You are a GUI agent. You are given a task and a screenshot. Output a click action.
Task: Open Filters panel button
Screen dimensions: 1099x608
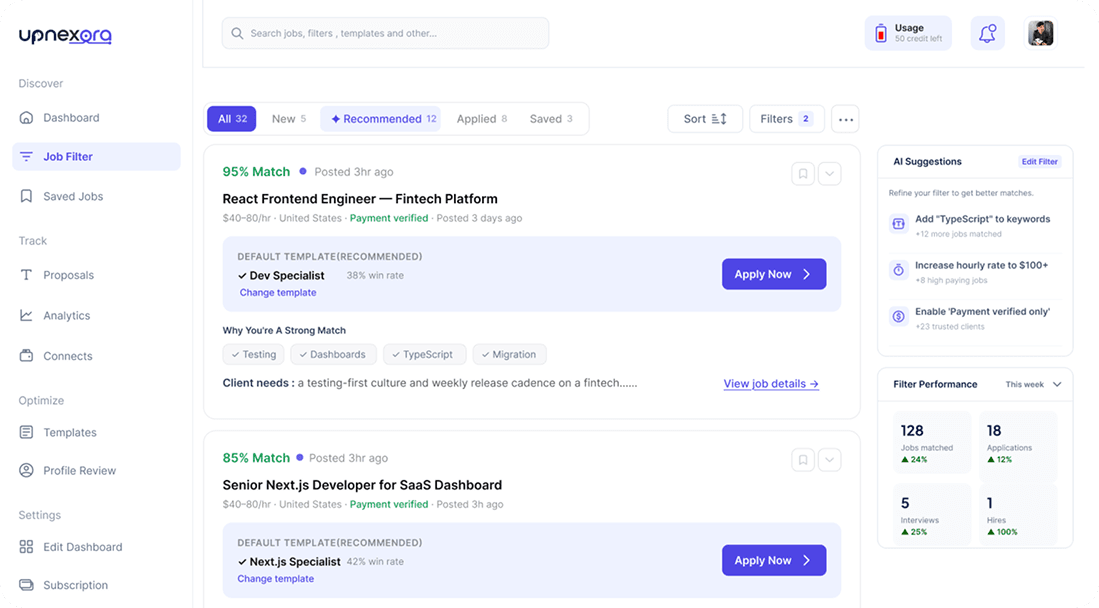[x=786, y=119]
